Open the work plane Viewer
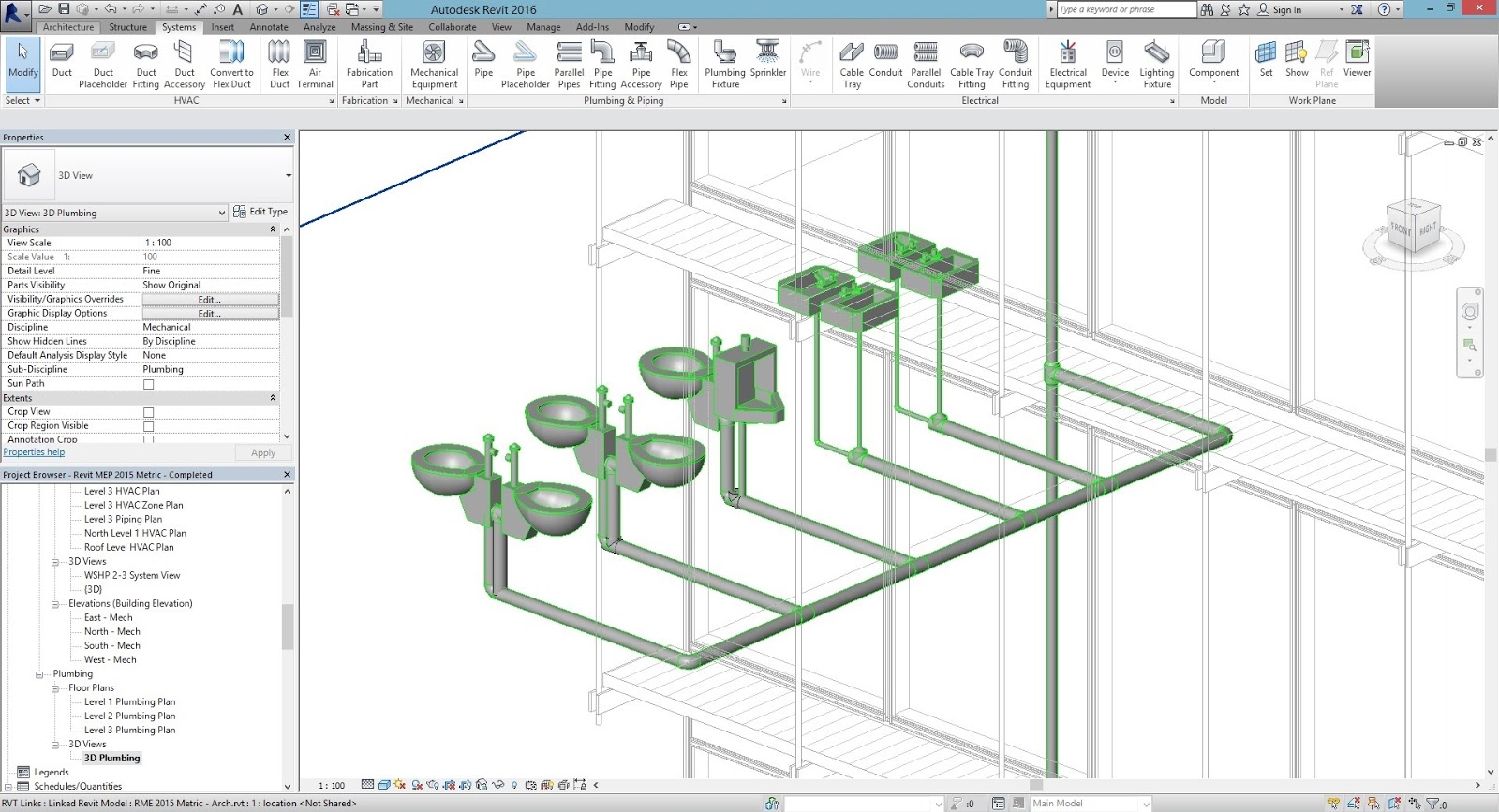The height and width of the screenshot is (812, 1499). 1357,59
